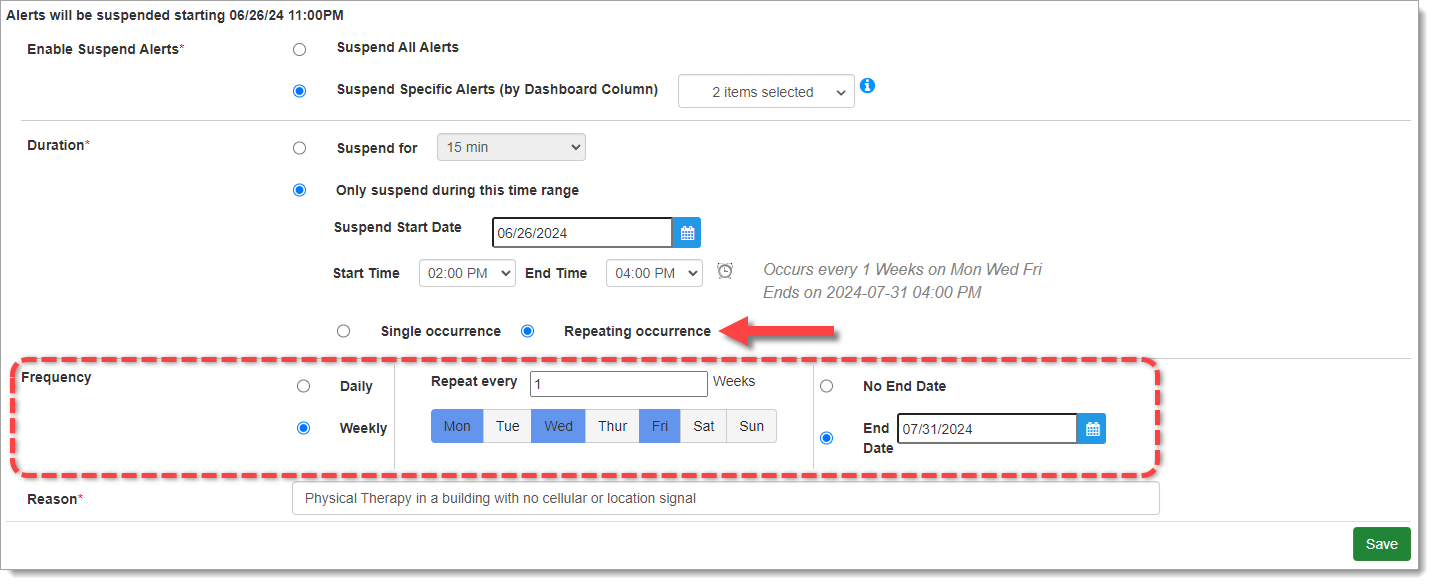This screenshot has height=585, width=1434.
Task: Select Single occurrence radio button
Action: point(343,331)
